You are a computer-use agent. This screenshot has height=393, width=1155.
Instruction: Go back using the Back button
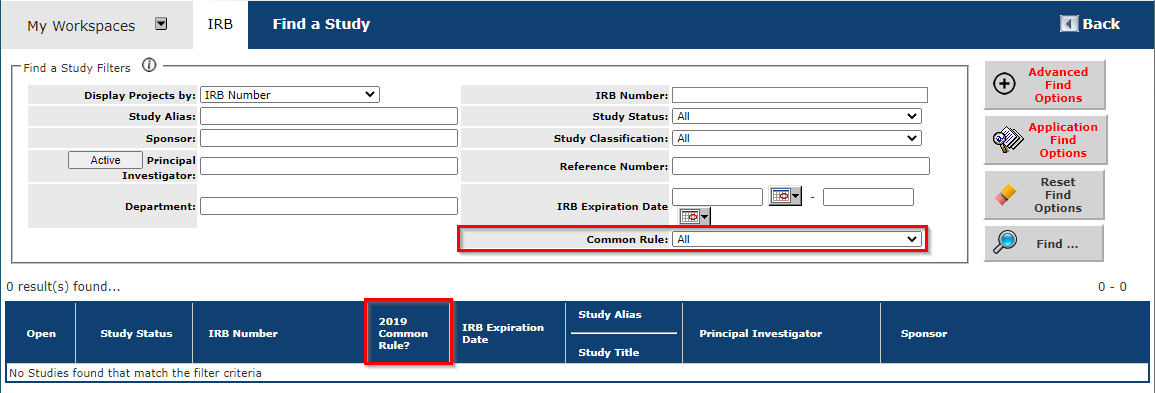[1090, 24]
